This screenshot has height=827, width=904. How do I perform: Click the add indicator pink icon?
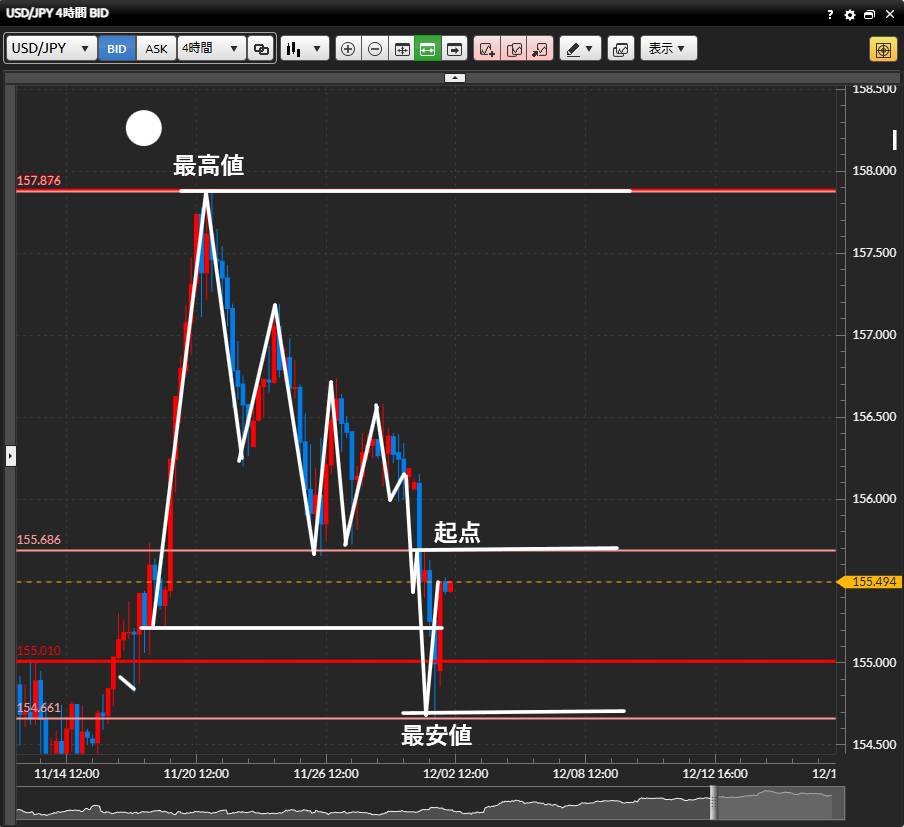[487, 48]
